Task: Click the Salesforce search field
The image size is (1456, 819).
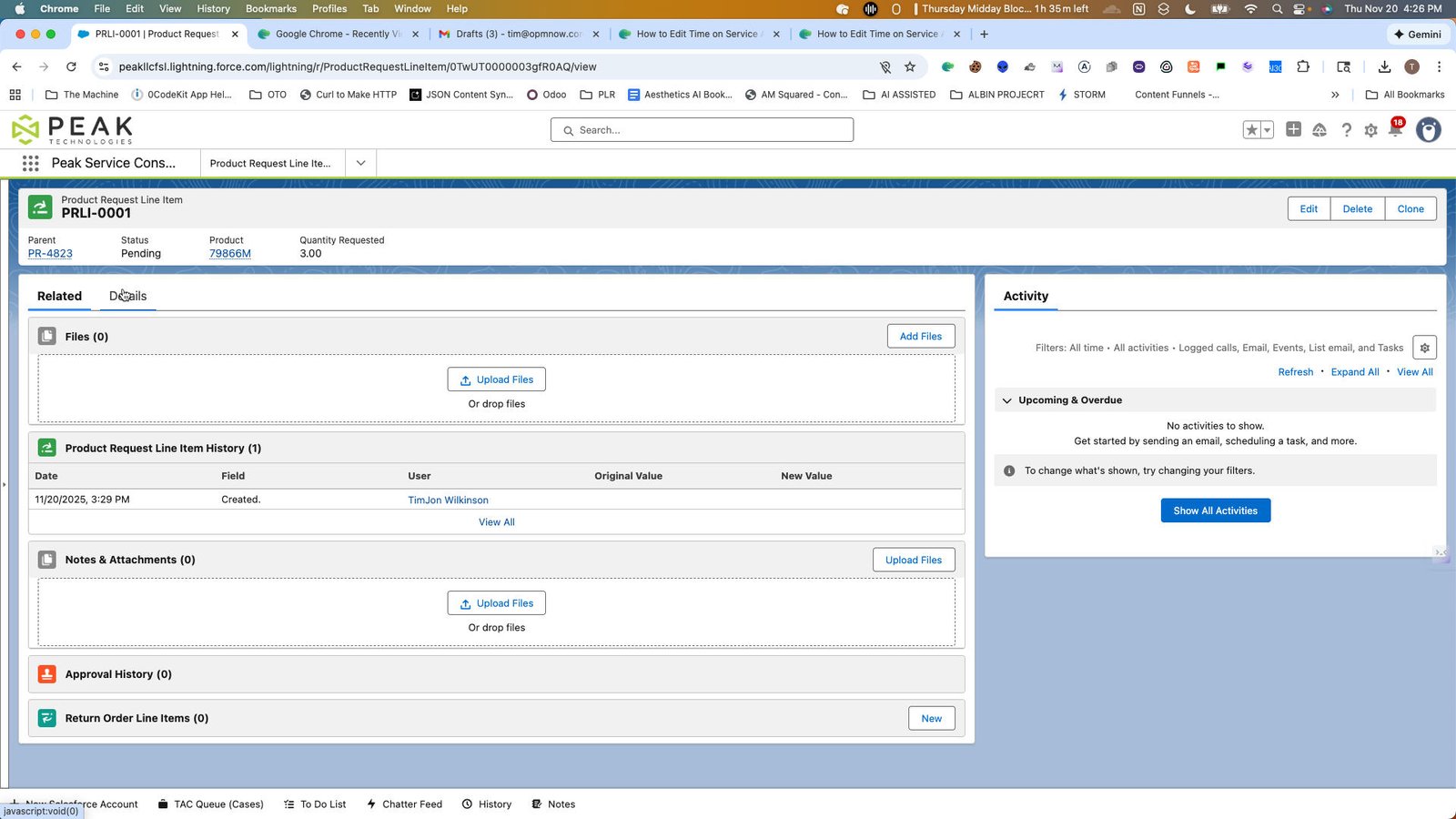Action: tap(702, 130)
